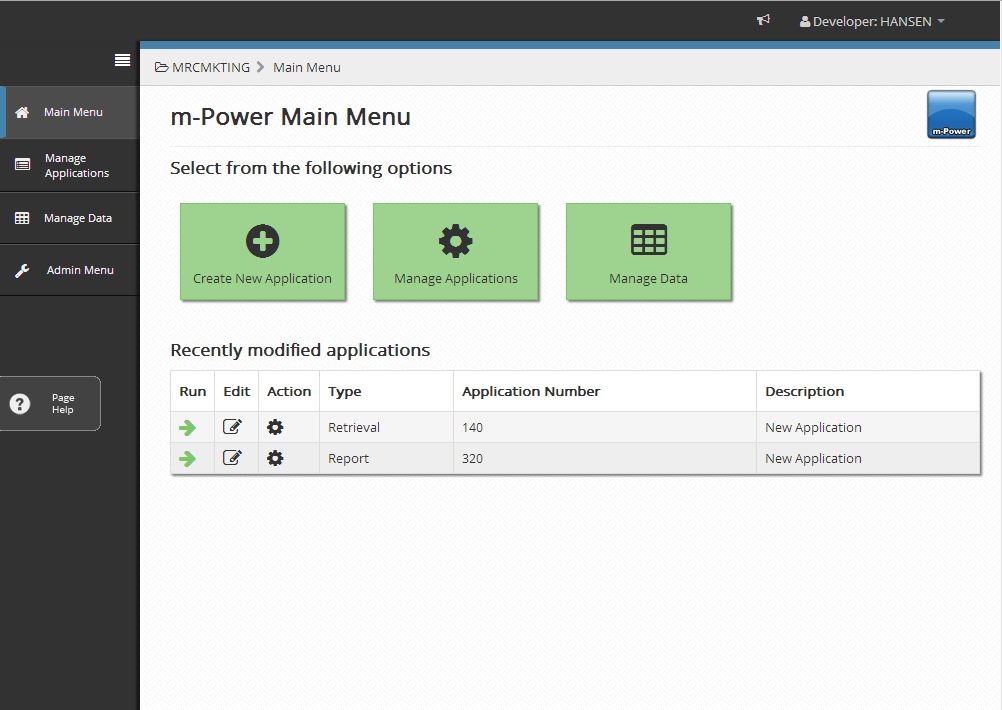
Task: Select Main Menu in the sidebar
Action: click(62, 113)
